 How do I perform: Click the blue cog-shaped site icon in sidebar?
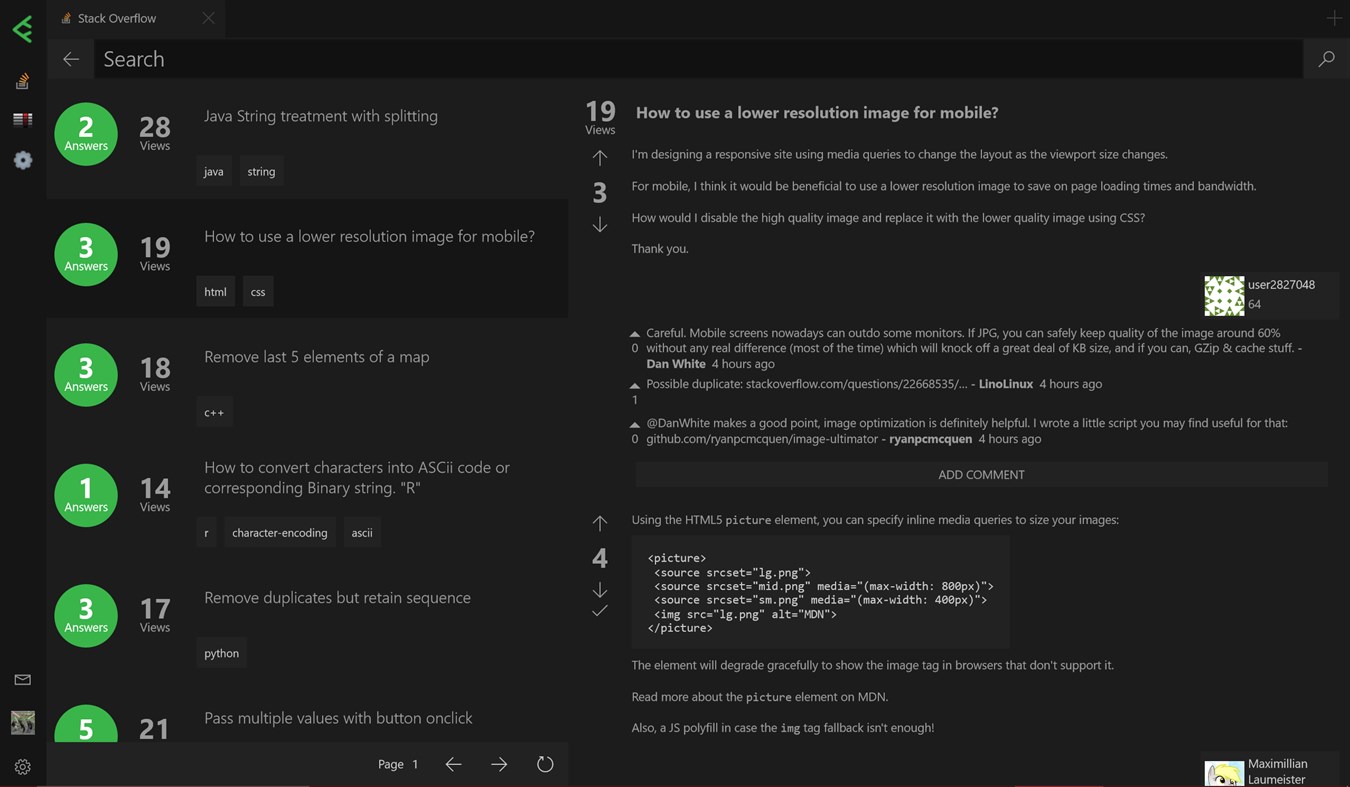click(22, 160)
